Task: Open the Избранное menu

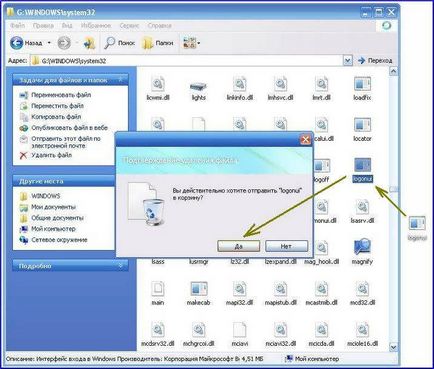Action: [x=96, y=25]
